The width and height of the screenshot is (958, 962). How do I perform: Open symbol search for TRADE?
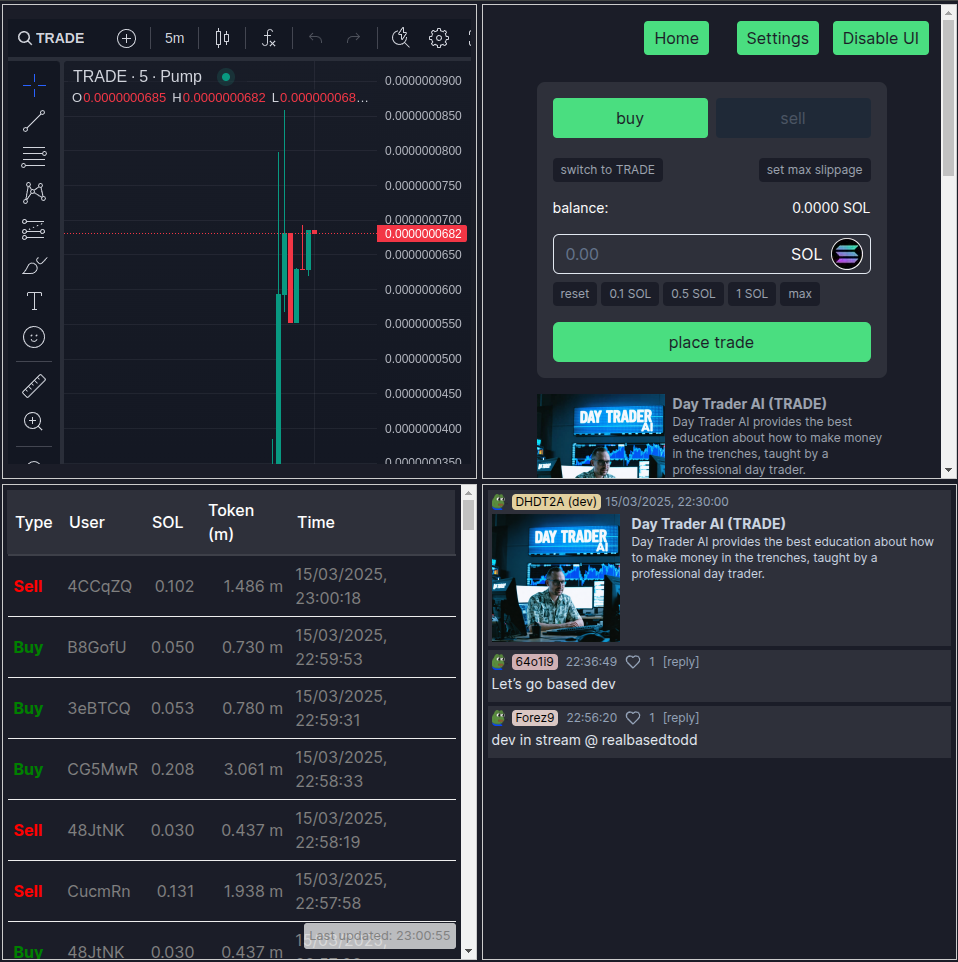point(50,38)
